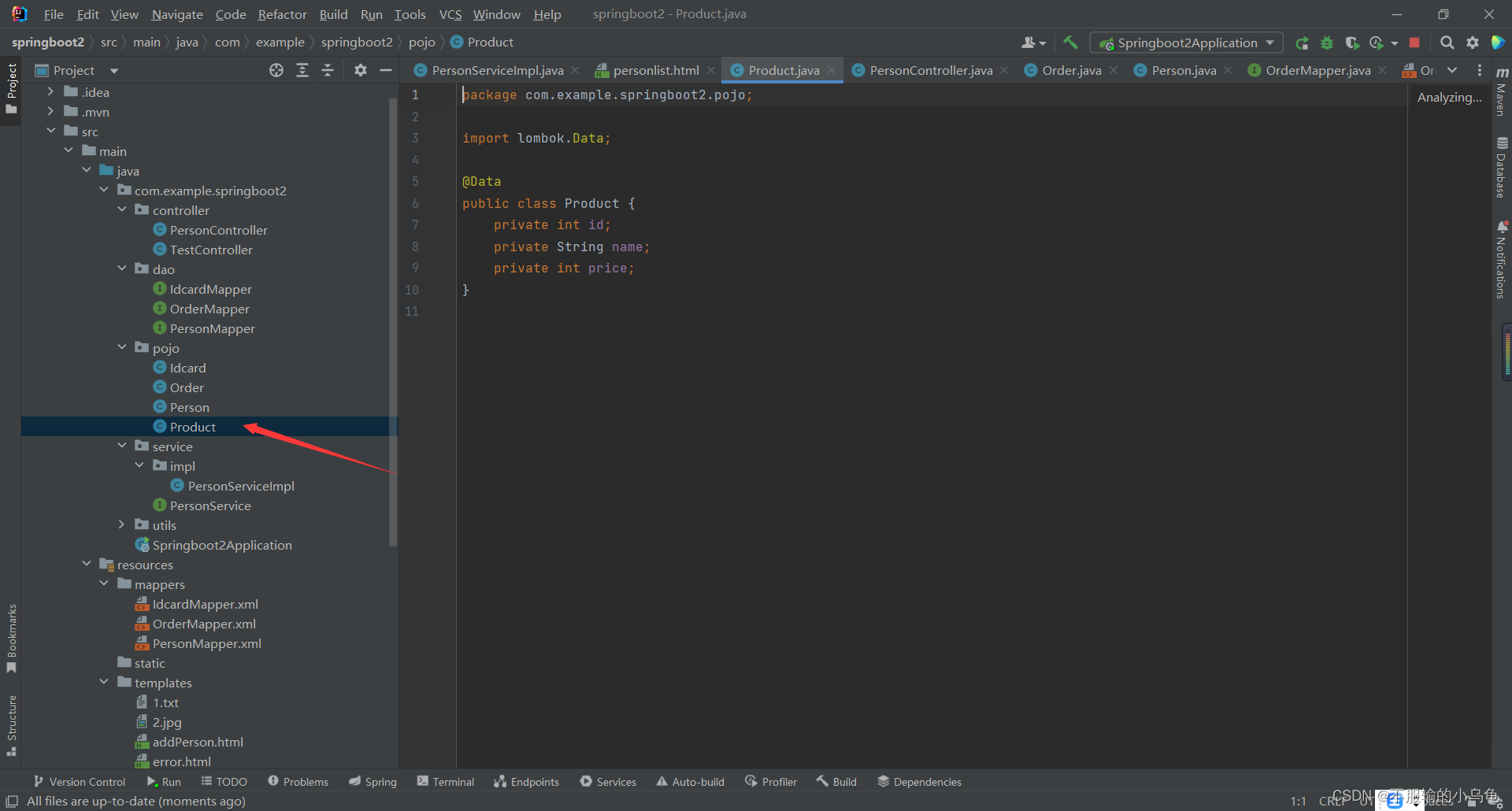
Task: Click the Debug bug icon
Action: [x=1327, y=43]
